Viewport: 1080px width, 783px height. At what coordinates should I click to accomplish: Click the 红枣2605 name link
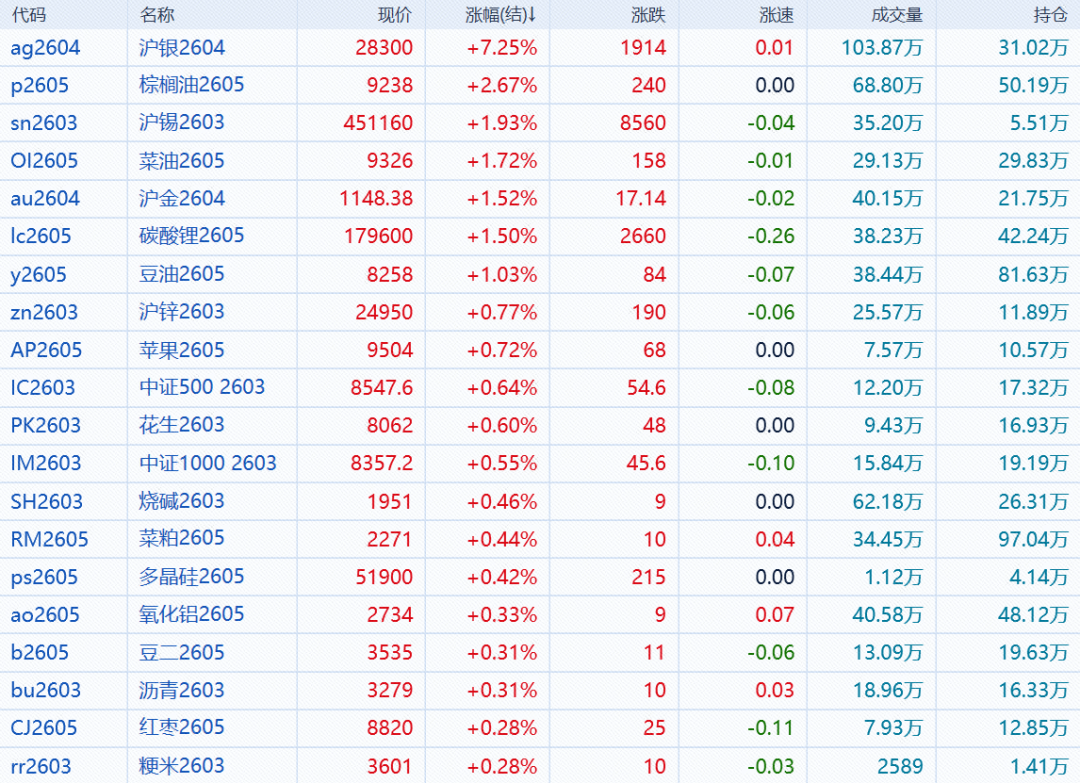pos(182,727)
